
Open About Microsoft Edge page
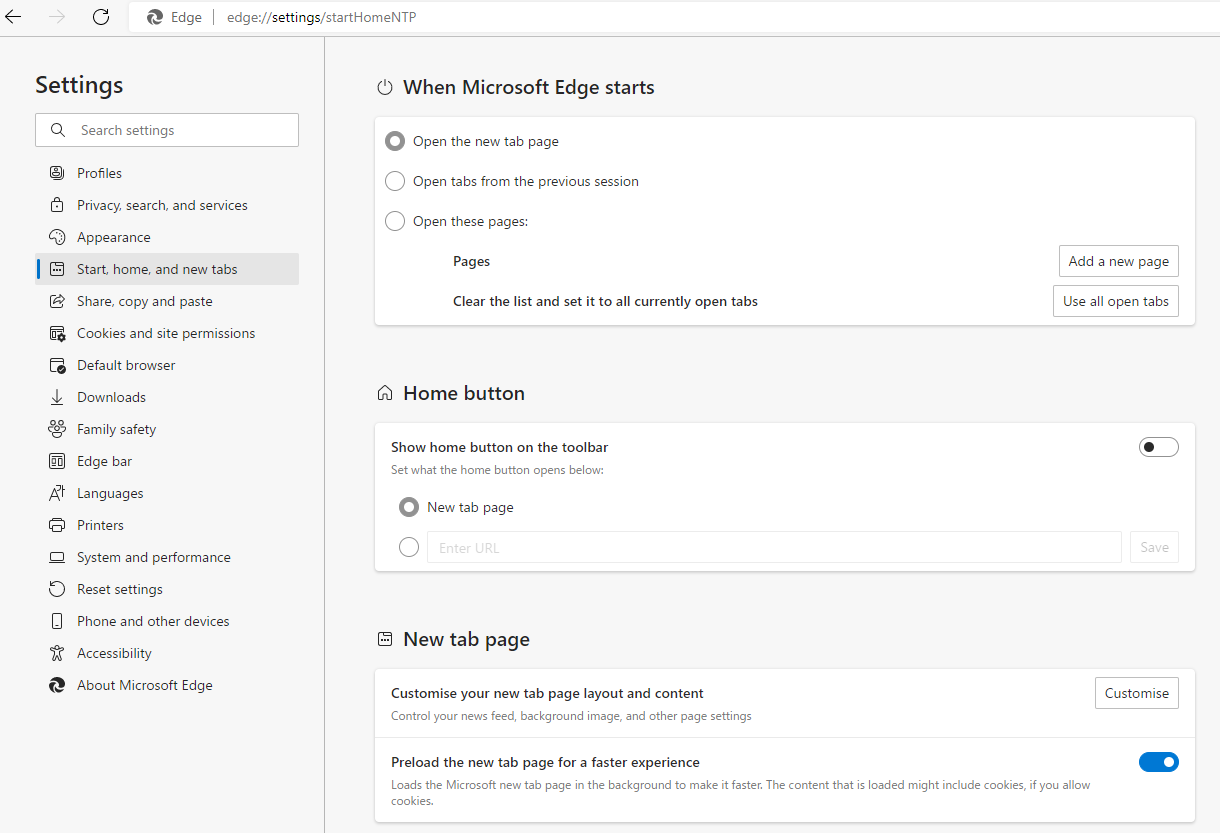(167, 685)
